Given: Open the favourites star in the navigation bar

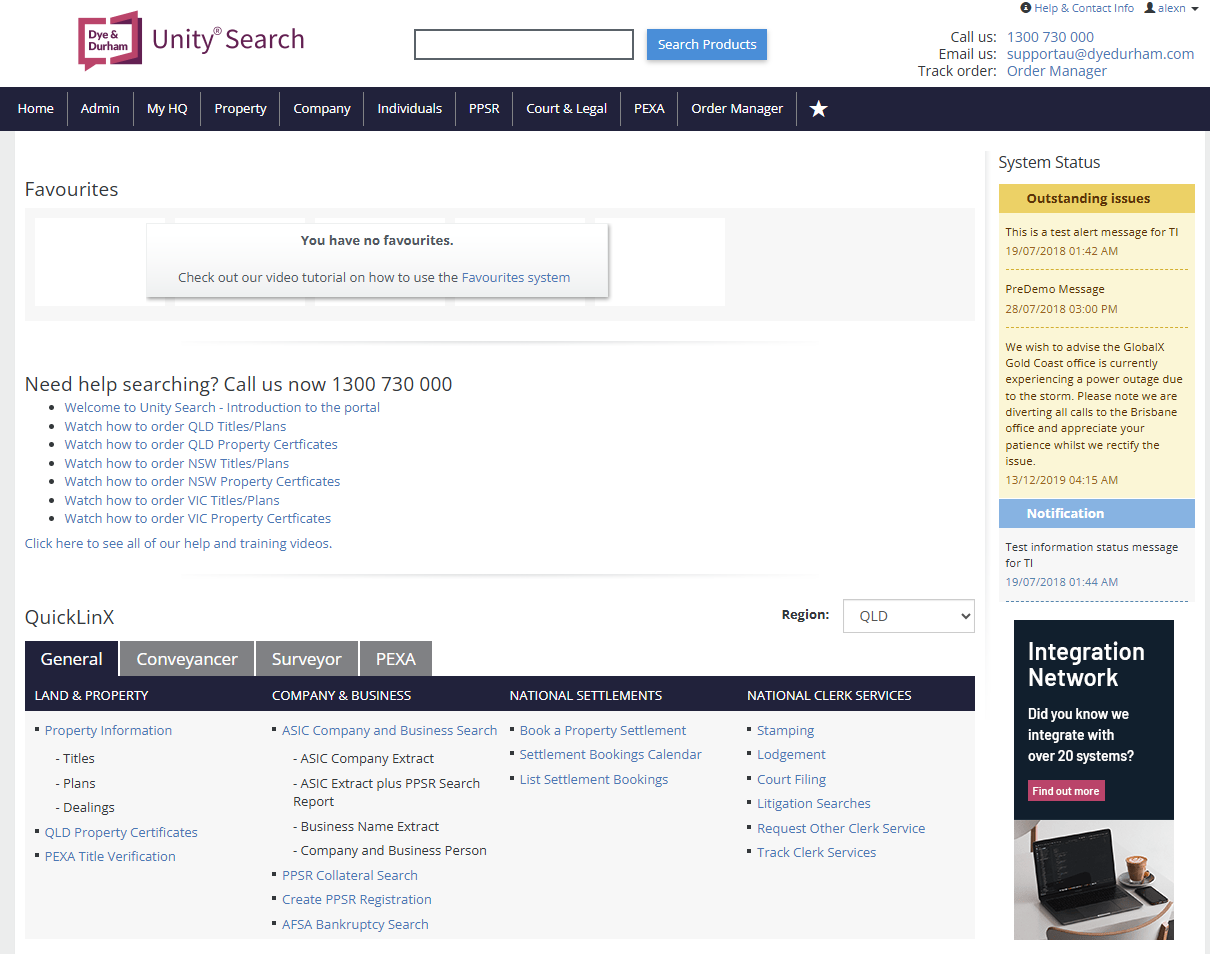Looking at the screenshot, I should [x=818, y=108].
